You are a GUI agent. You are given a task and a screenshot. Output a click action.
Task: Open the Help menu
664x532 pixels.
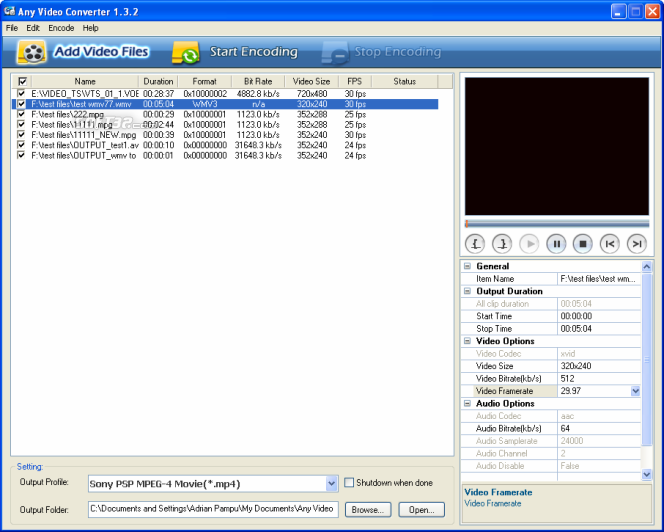coord(90,28)
